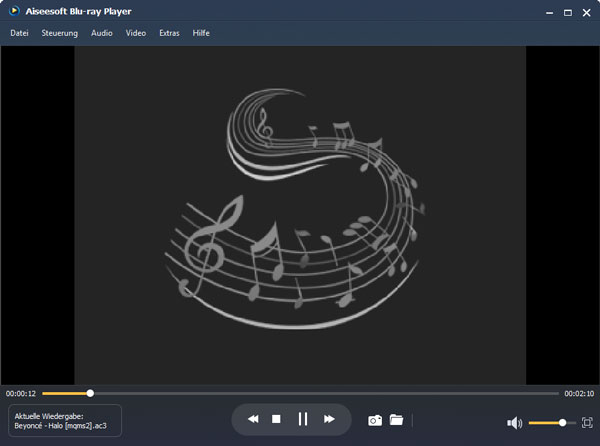
Task: Pause the current playback
Action: 303,419
